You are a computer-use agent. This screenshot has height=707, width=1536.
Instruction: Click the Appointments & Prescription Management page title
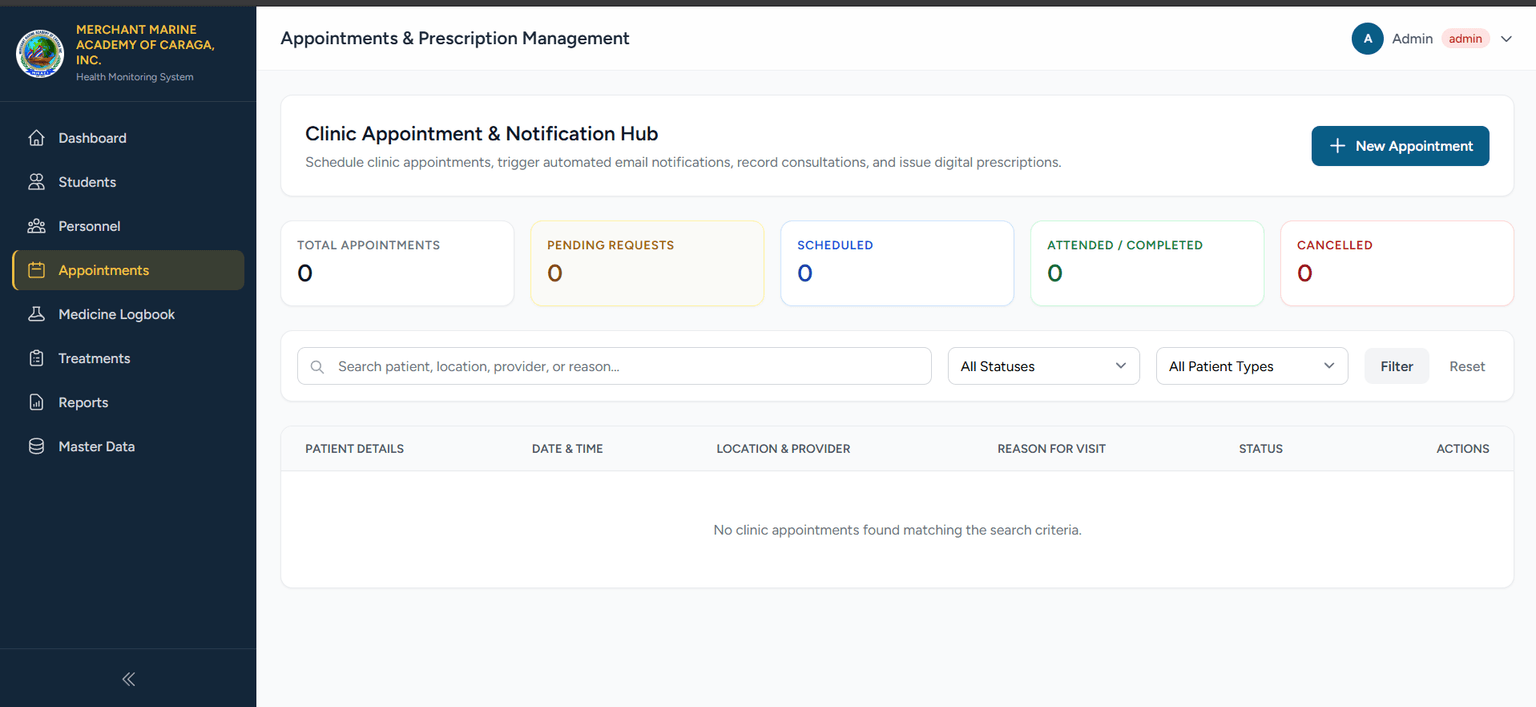pos(455,38)
